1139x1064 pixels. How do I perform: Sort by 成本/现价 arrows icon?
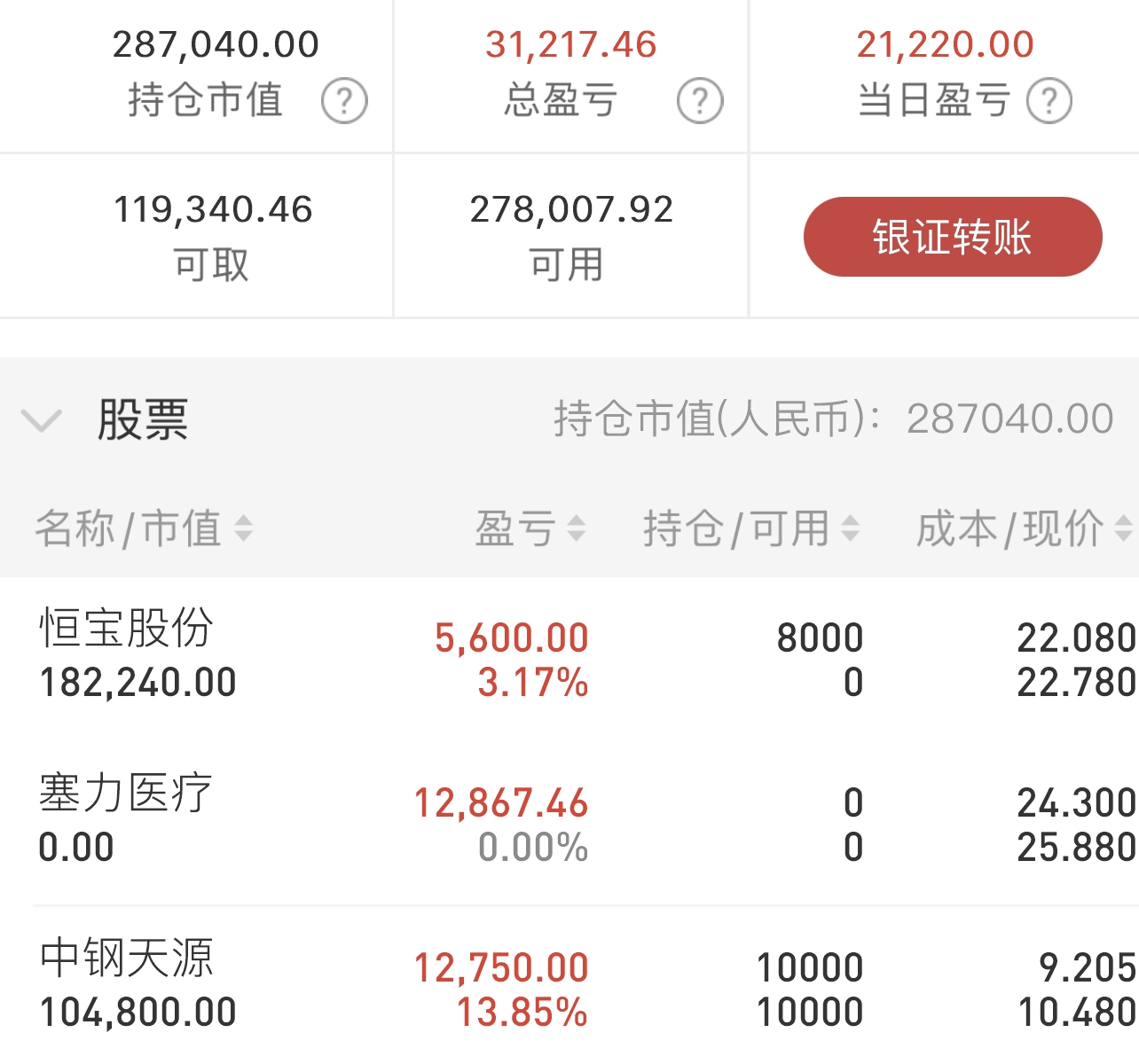[1123, 529]
